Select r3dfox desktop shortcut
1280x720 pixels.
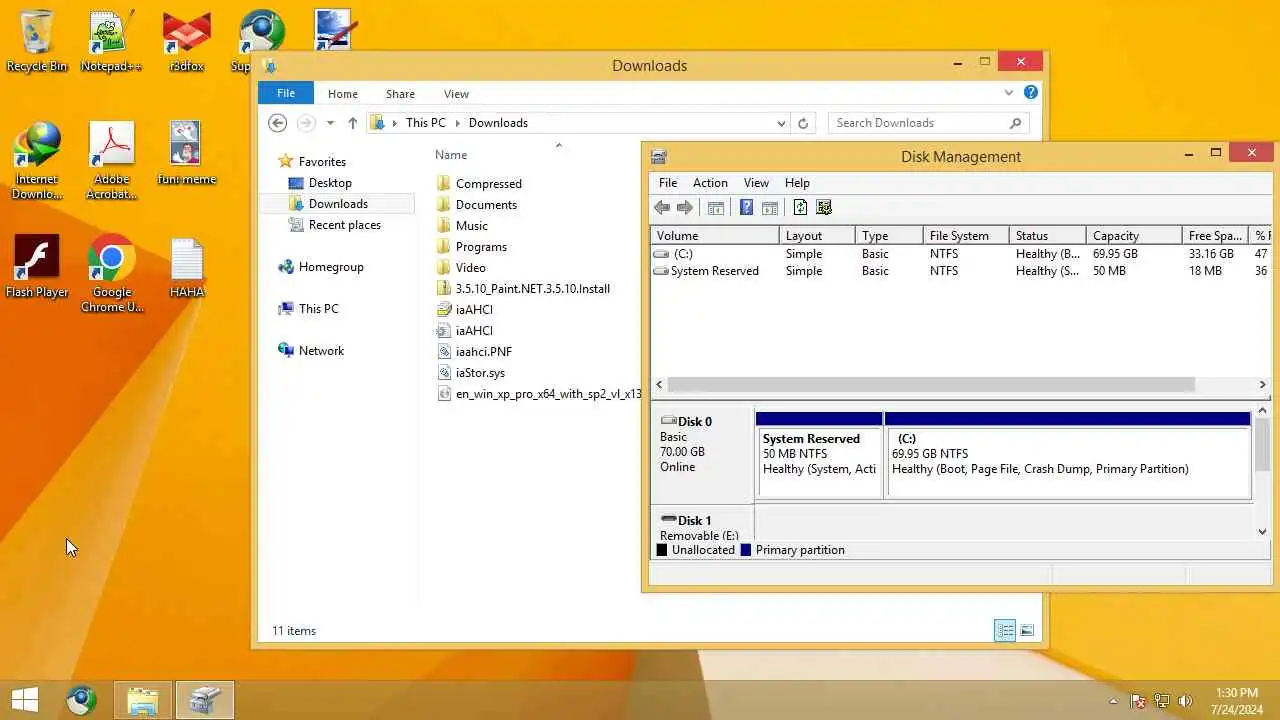point(186,42)
